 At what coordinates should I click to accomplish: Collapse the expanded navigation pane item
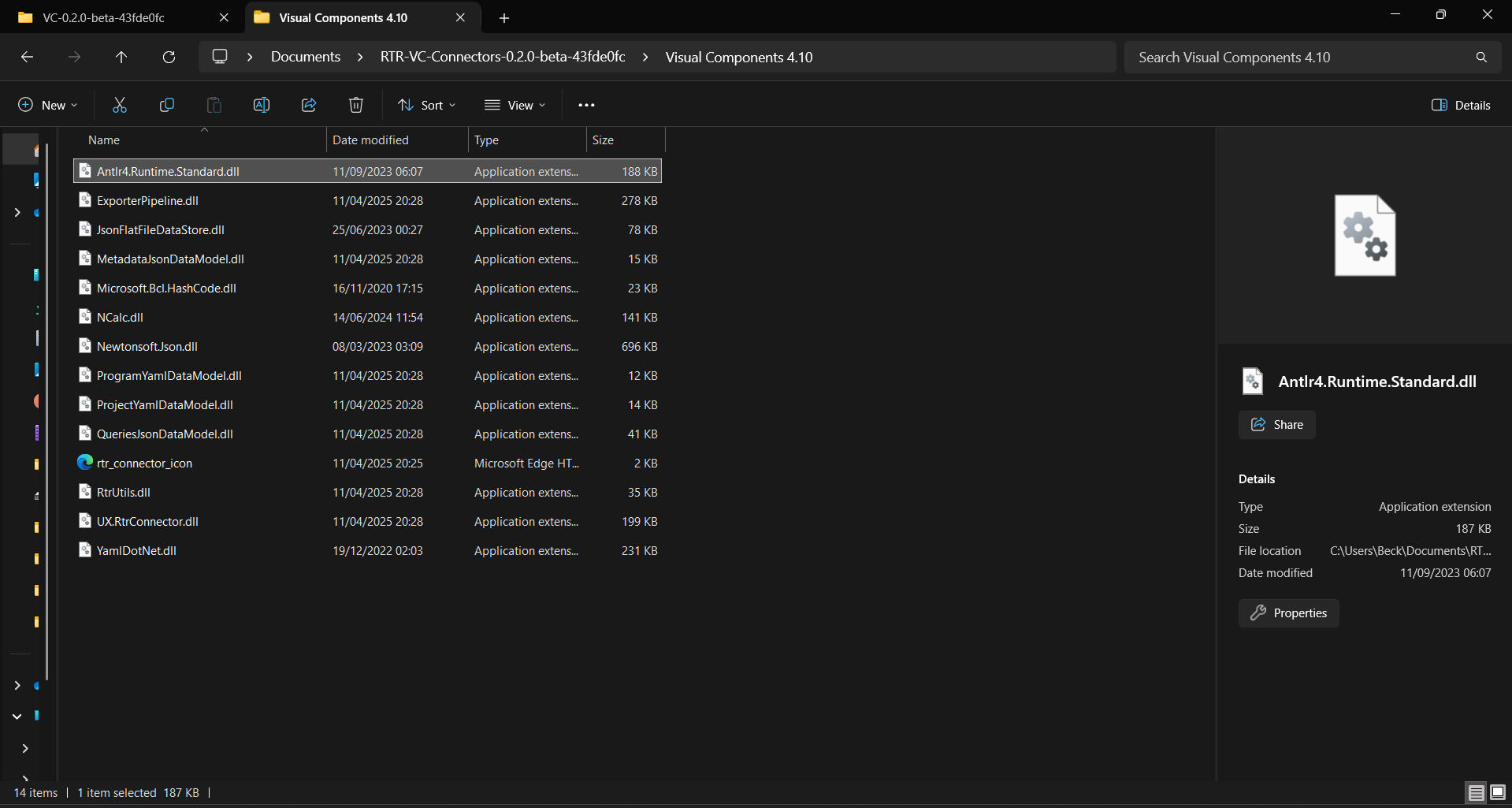(17, 716)
